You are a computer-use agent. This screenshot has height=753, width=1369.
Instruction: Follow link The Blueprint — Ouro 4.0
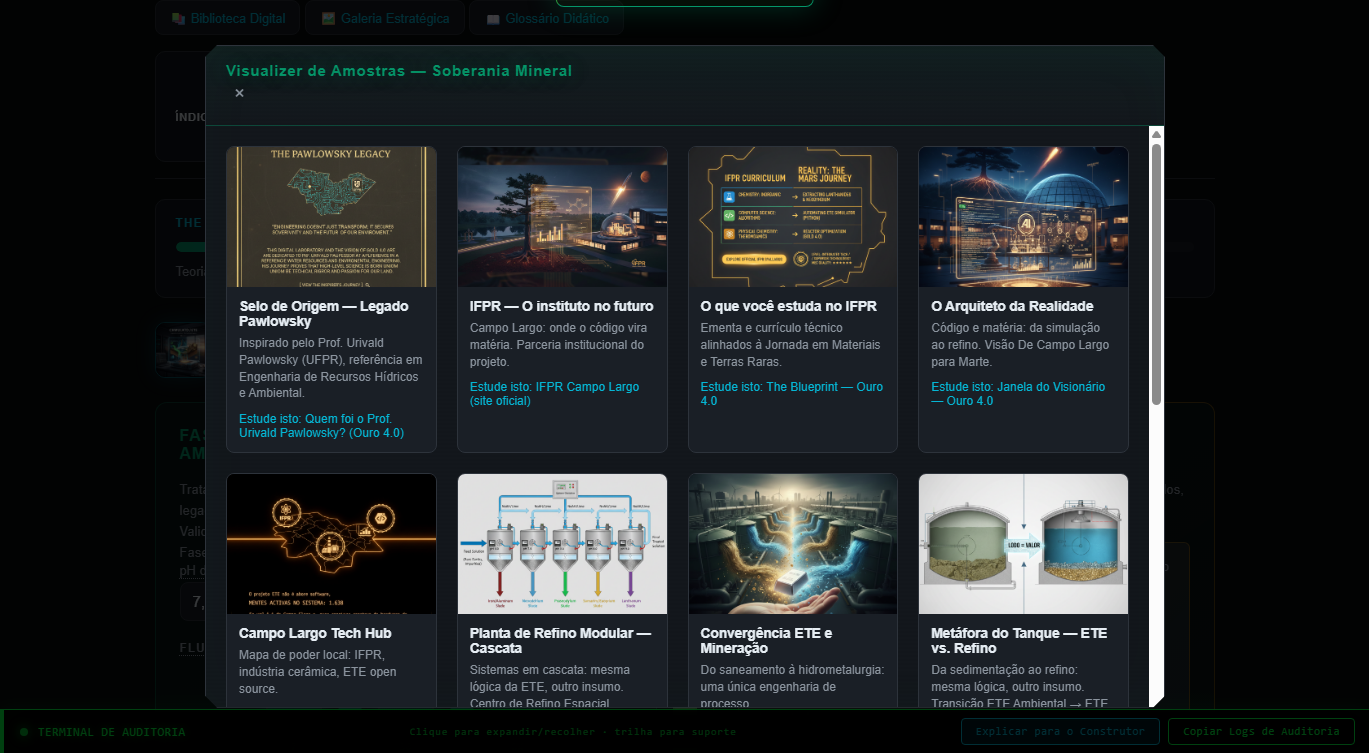791,394
